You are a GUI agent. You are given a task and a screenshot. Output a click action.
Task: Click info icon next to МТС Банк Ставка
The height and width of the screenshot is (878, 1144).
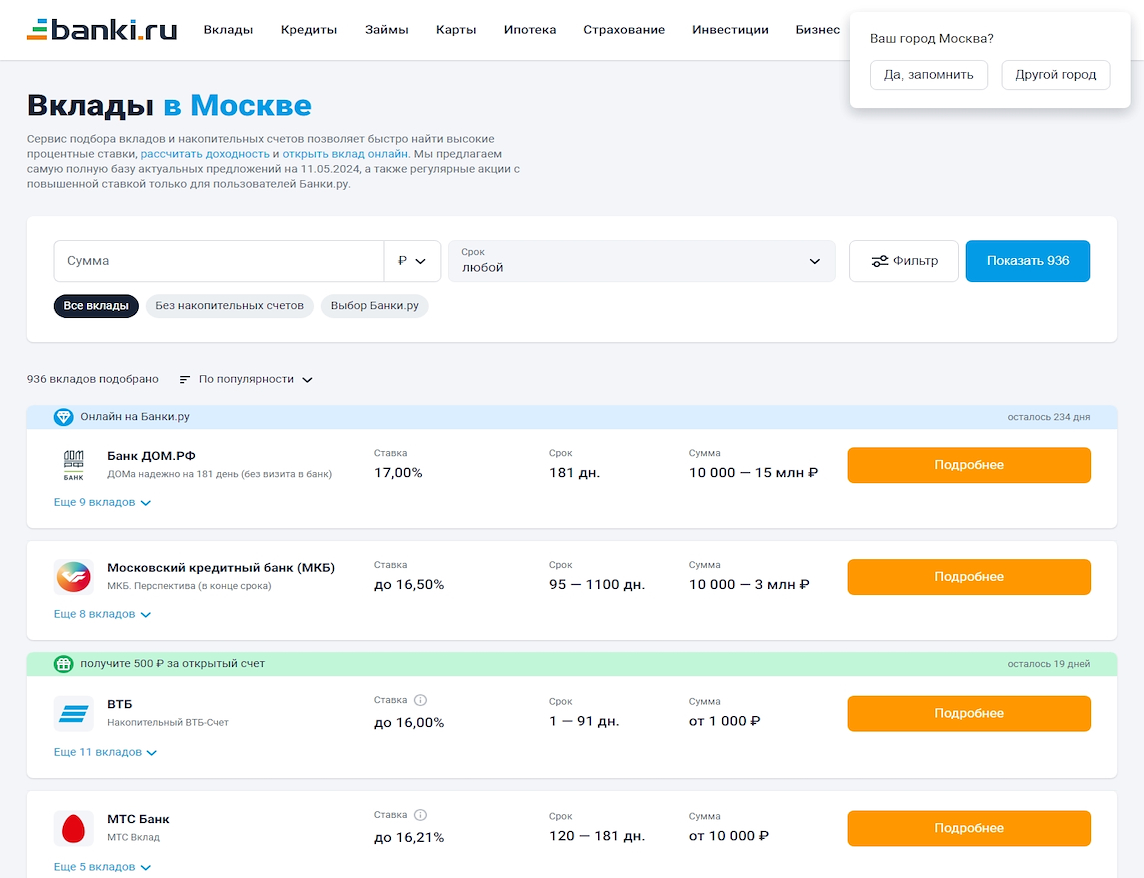[x=420, y=815]
